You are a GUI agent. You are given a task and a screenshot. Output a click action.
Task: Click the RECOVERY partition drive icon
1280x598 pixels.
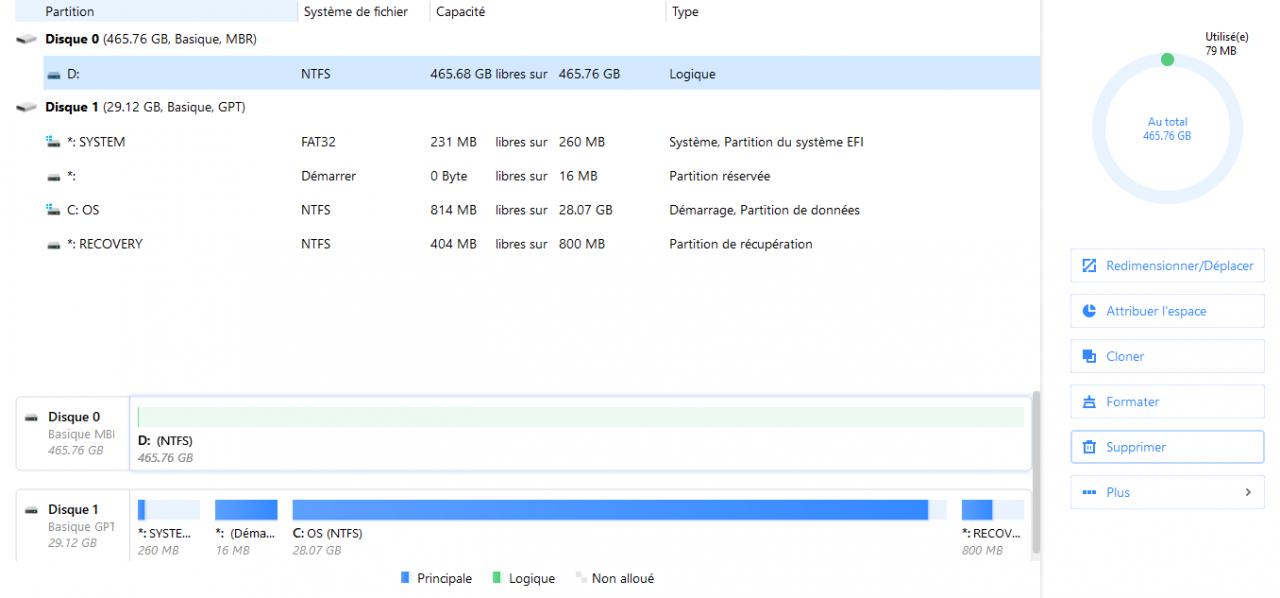click(54, 244)
